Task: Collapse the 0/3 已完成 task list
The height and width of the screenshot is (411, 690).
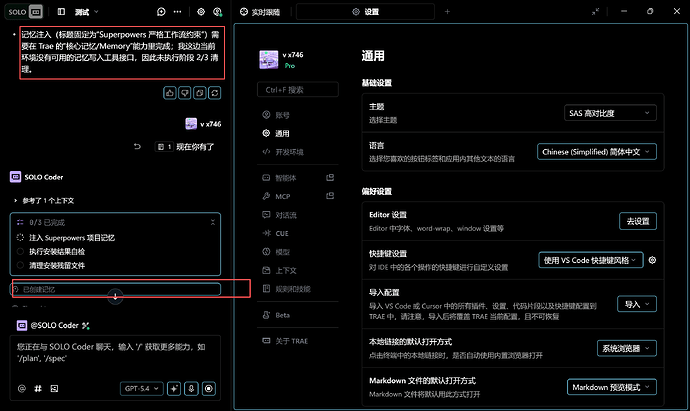Action: [x=213, y=222]
